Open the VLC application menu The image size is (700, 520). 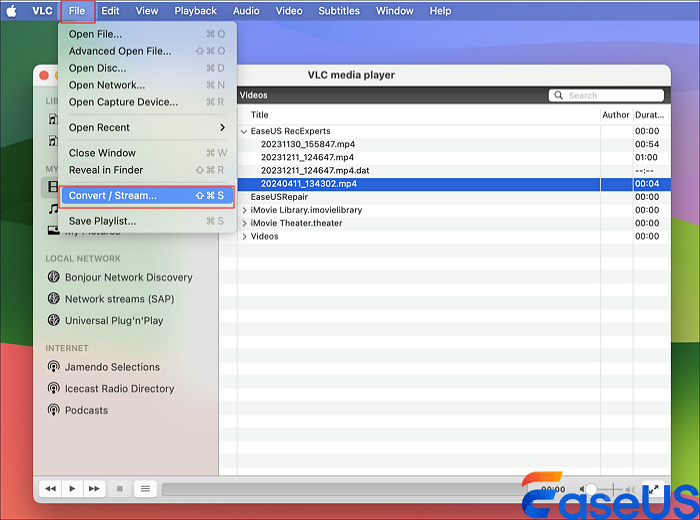click(x=42, y=11)
